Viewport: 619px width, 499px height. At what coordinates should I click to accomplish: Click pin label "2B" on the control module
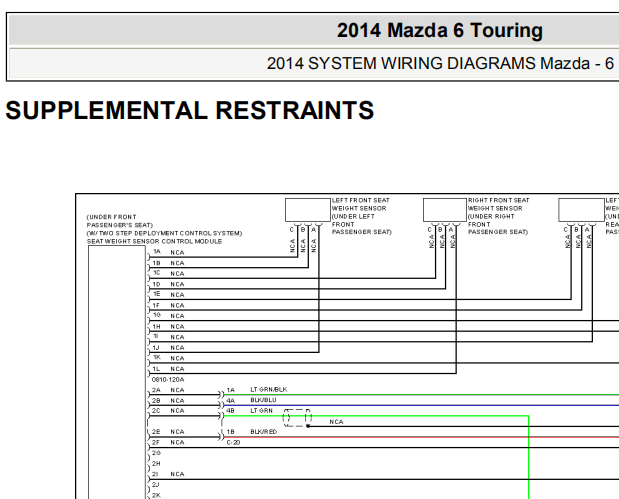coord(156,400)
